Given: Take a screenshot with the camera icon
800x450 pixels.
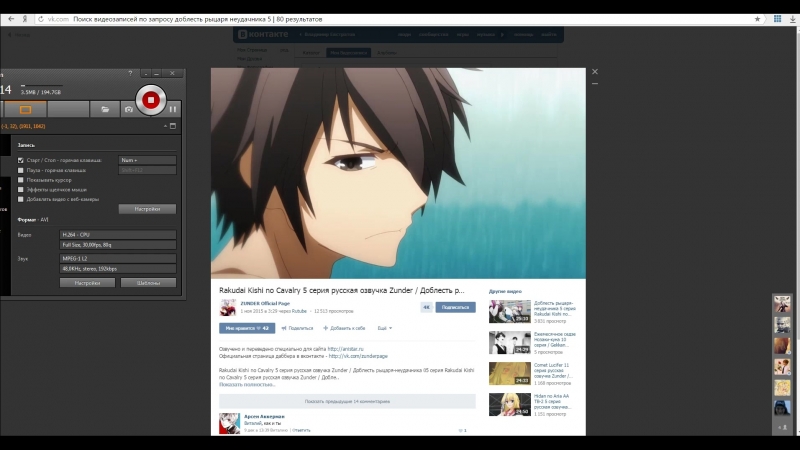Looking at the screenshot, I should point(129,109).
